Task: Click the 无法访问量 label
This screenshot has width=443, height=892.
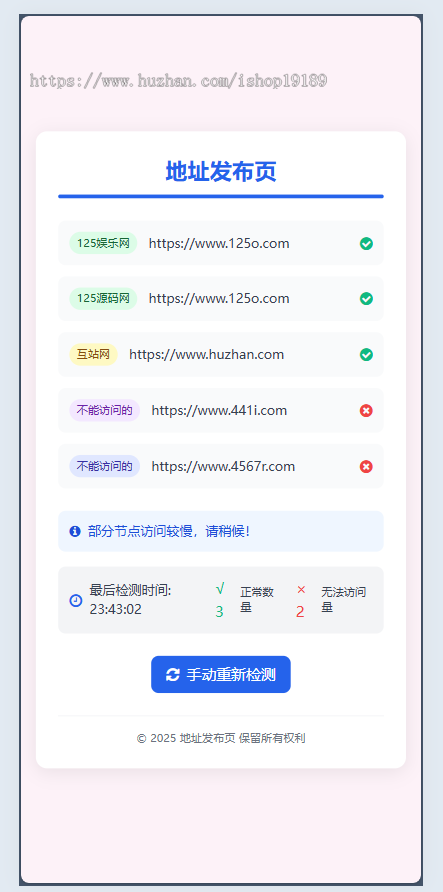Action: click(x=343, y=600)
